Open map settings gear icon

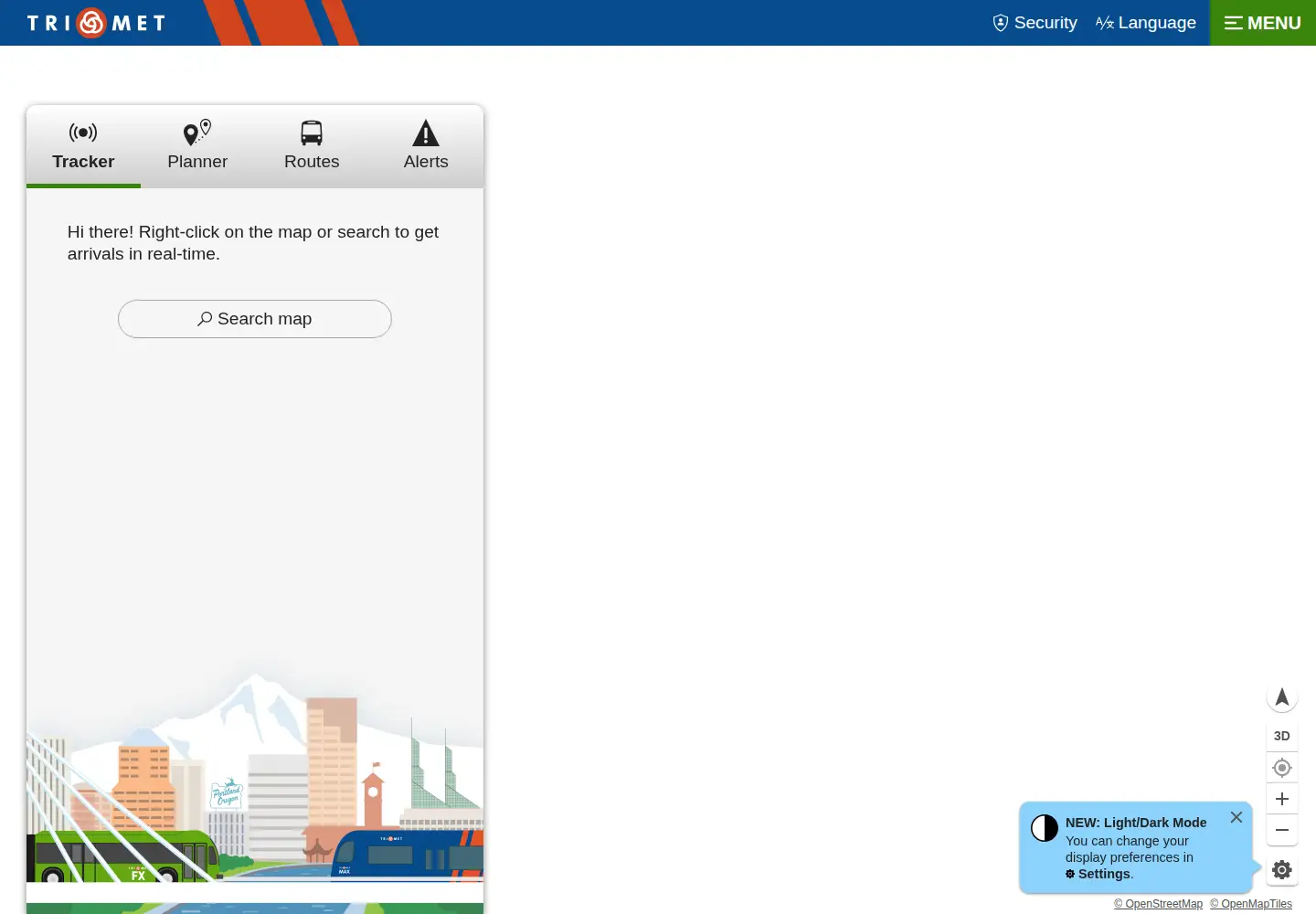1282,870
